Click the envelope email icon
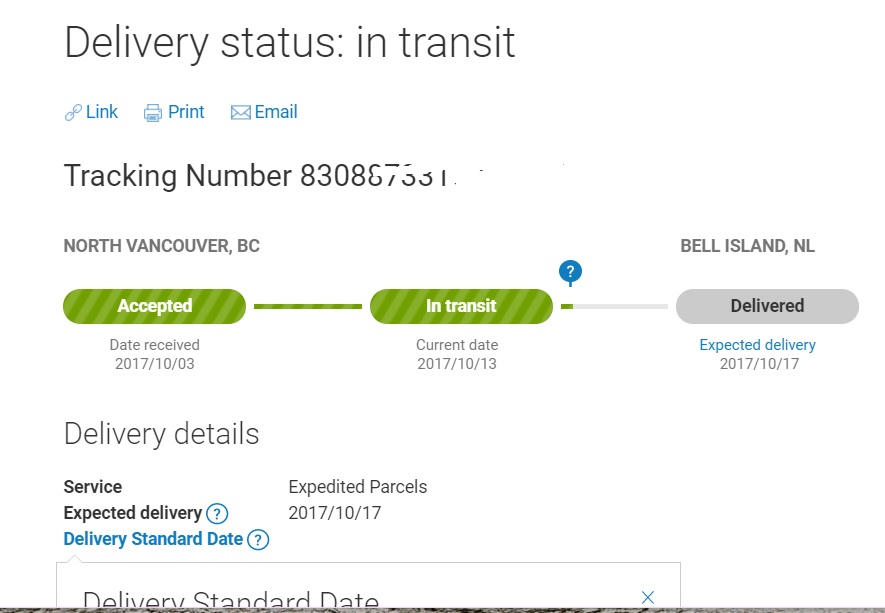The width and height of the screenshot is (885, 613). (240, 113)
